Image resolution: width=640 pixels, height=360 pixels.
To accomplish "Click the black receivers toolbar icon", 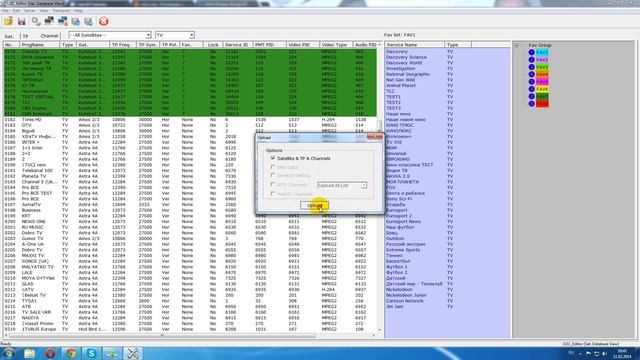I will 49,21.
